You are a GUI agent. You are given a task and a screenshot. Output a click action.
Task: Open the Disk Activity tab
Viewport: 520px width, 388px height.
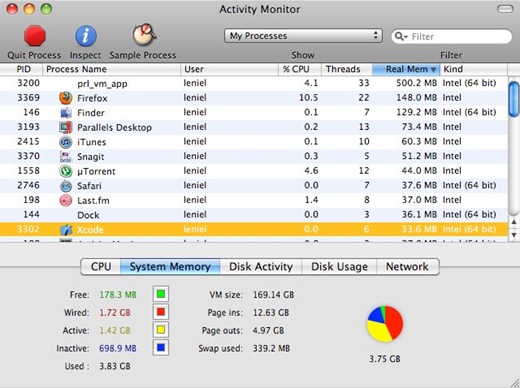coord(261,267)
